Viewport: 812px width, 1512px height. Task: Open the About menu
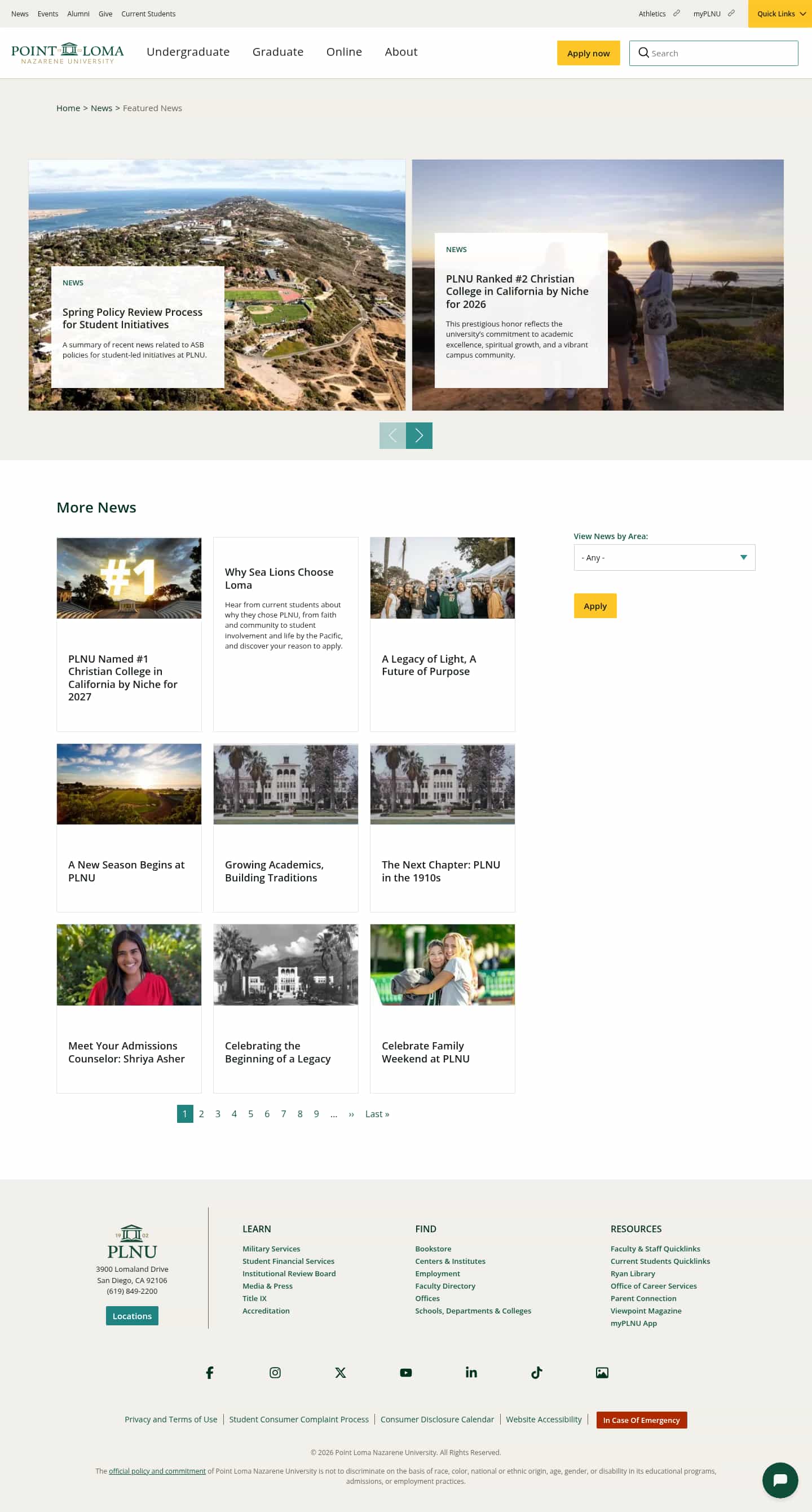pos(401,52)
